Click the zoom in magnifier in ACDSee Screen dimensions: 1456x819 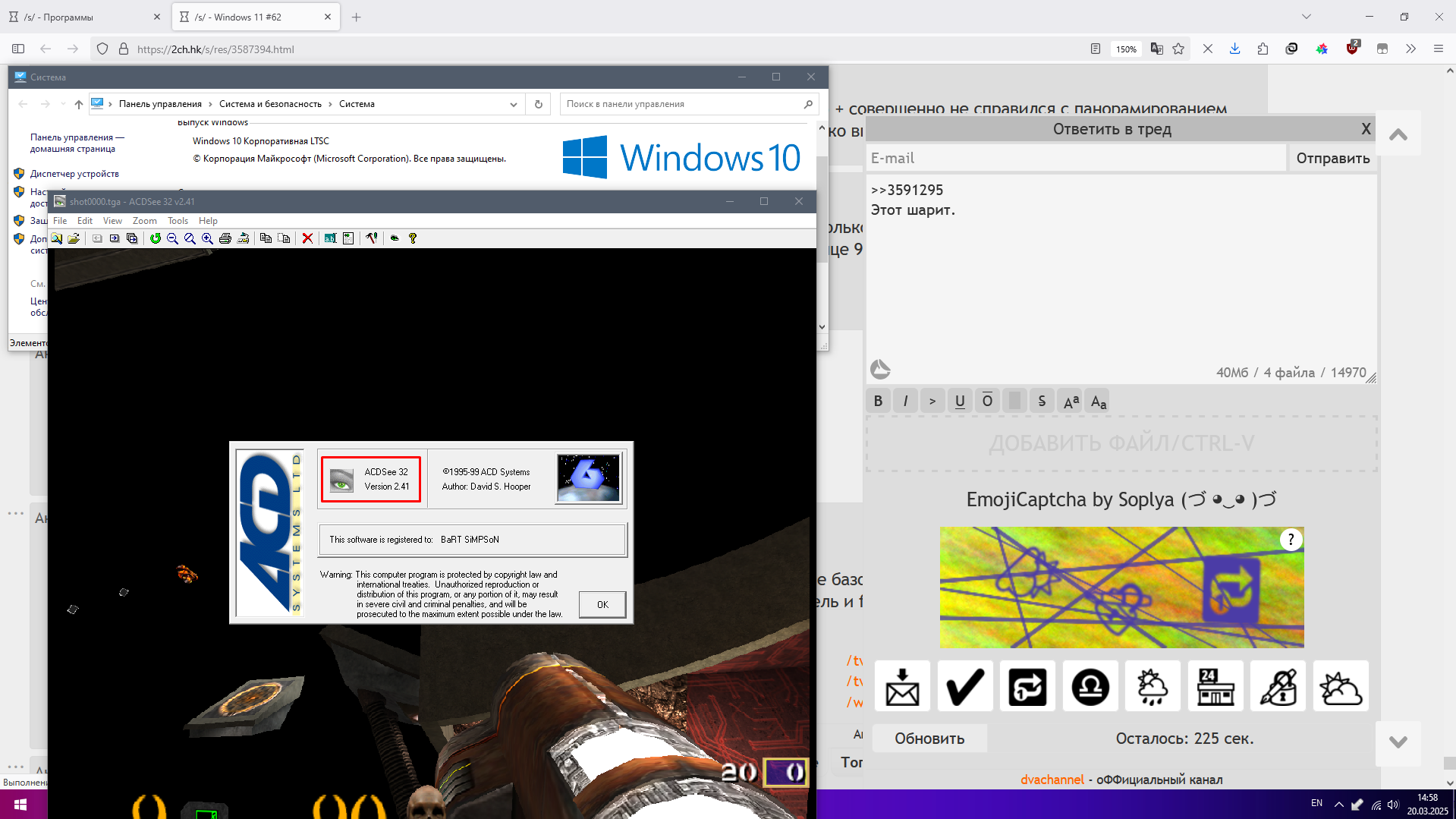click(207, 238)
